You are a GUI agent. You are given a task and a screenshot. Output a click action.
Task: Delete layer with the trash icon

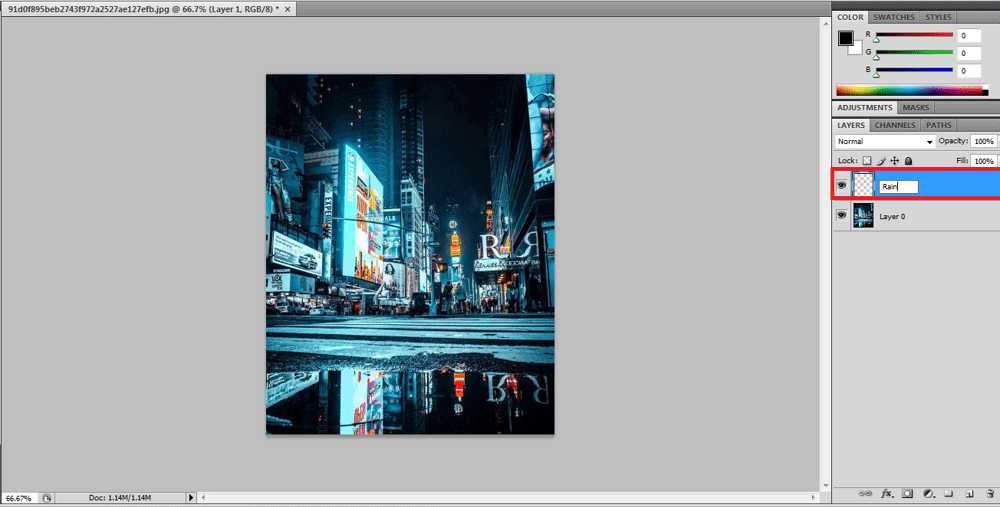coord(990,494)
